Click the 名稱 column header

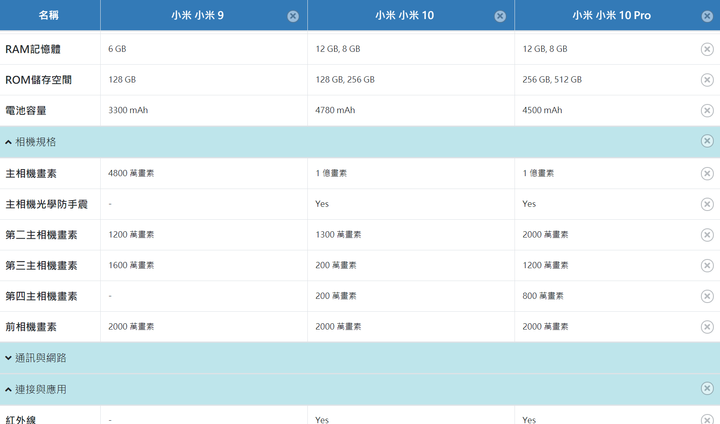click(49, 15)
